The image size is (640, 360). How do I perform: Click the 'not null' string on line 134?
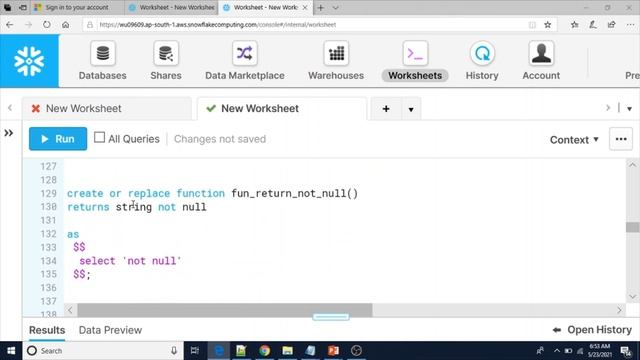[152, 261]
